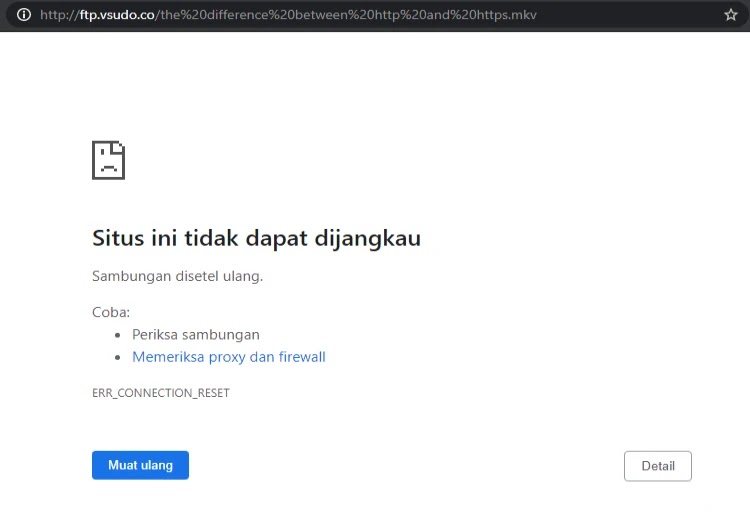Click the ERR_CONNECTION_RESET error code text
Screen dimensions: 750x530
point(161,393)
